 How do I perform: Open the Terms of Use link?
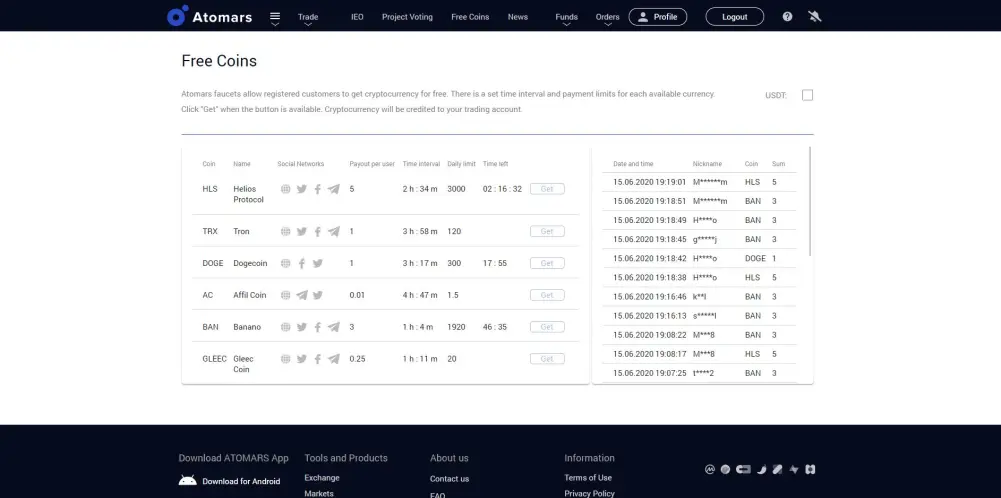[x=588, y=478]
